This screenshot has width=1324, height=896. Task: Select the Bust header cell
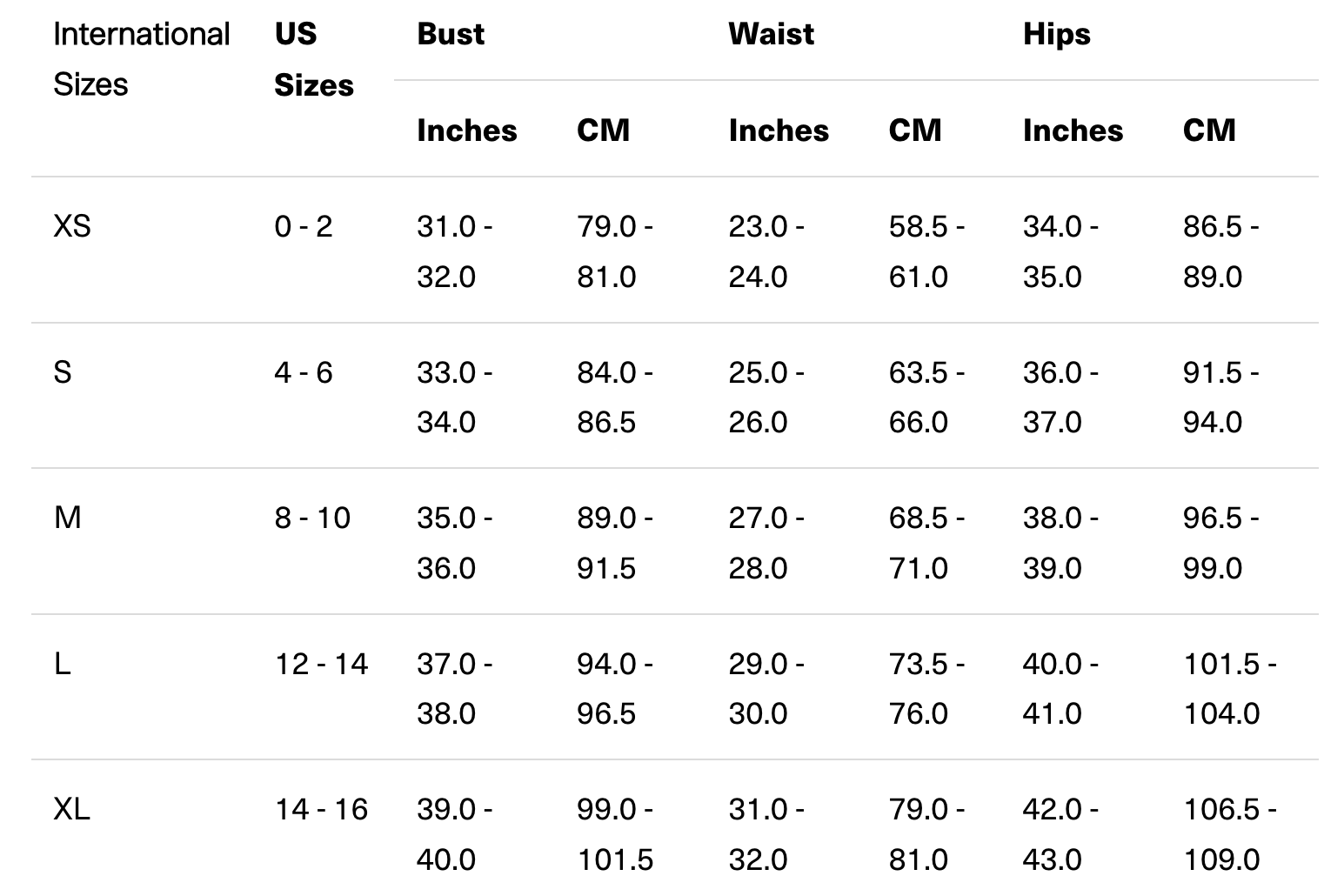[x=451, y=34]
